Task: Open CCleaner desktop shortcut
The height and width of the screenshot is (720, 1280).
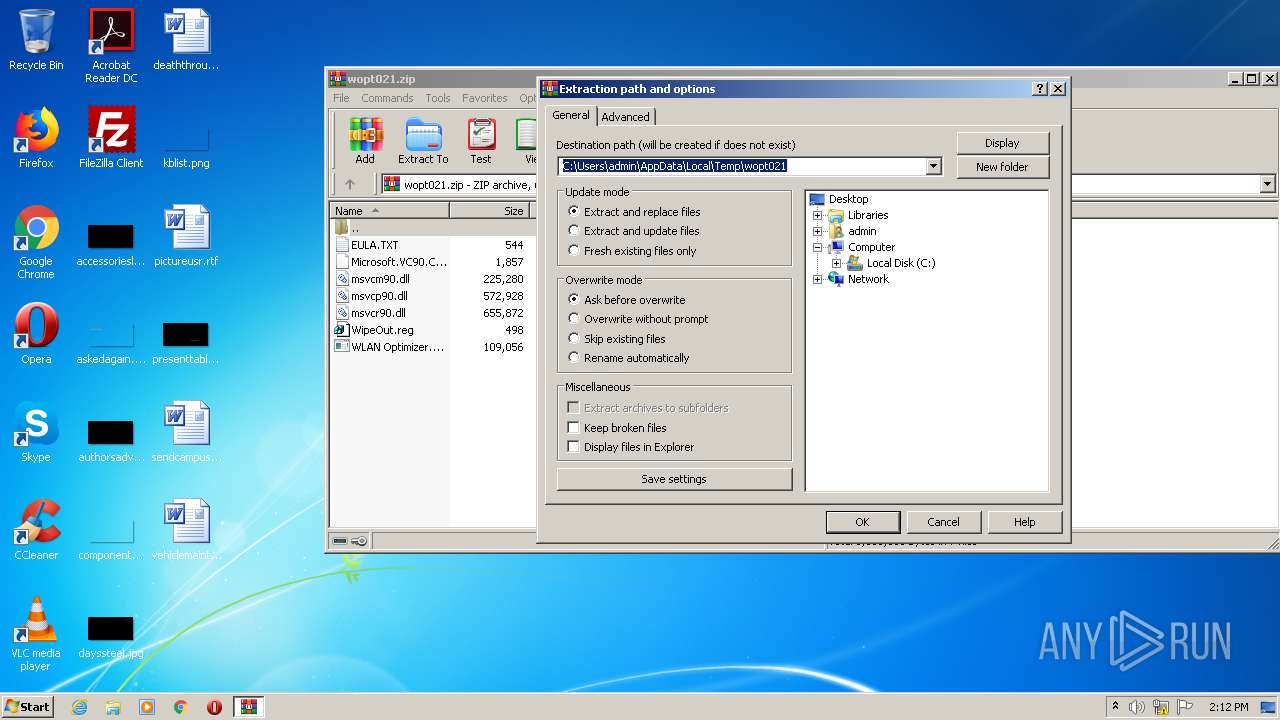Action: [36, 530]
